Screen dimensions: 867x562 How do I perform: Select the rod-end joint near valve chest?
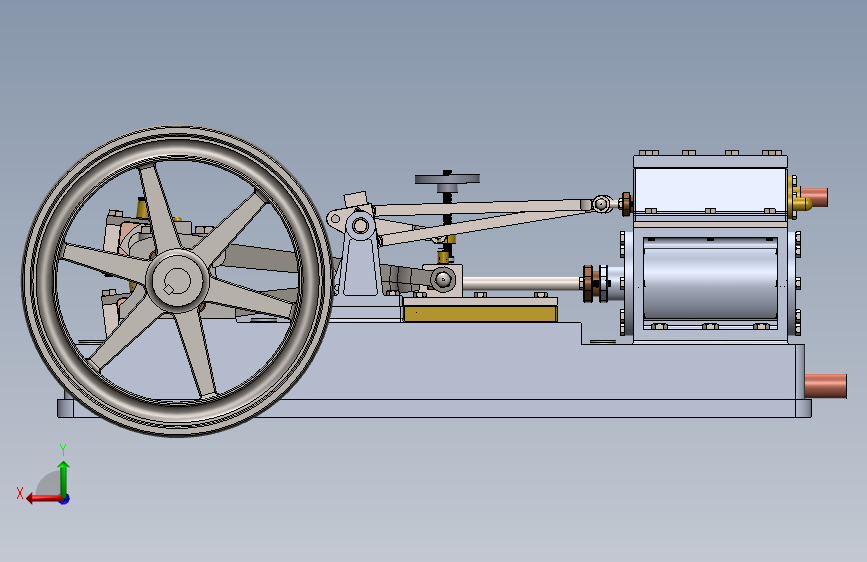(602, 204)
